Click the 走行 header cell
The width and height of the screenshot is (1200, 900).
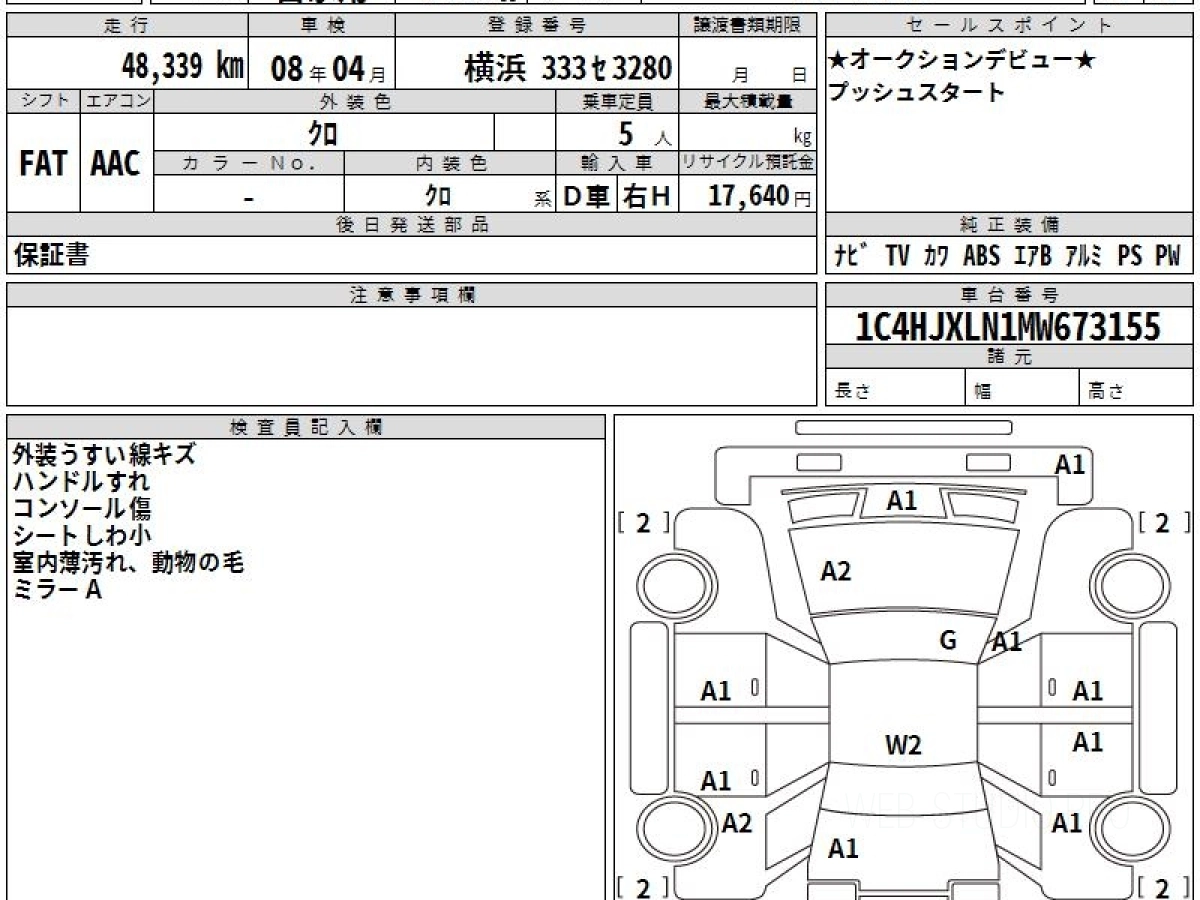(126, 26)
